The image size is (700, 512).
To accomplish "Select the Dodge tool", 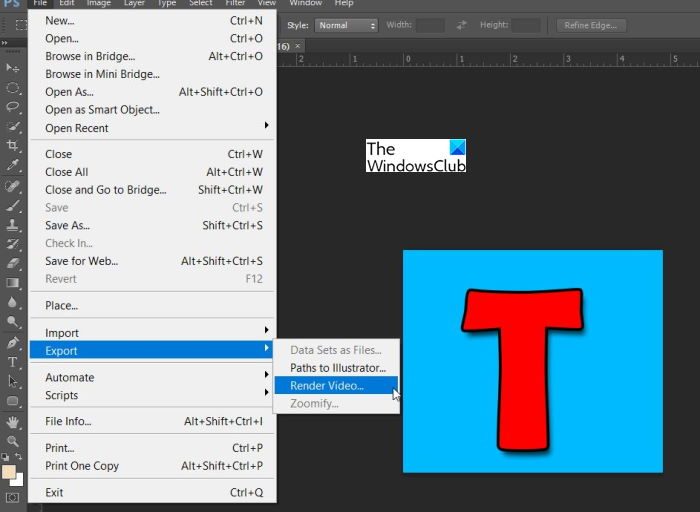I will coord(12,322).
